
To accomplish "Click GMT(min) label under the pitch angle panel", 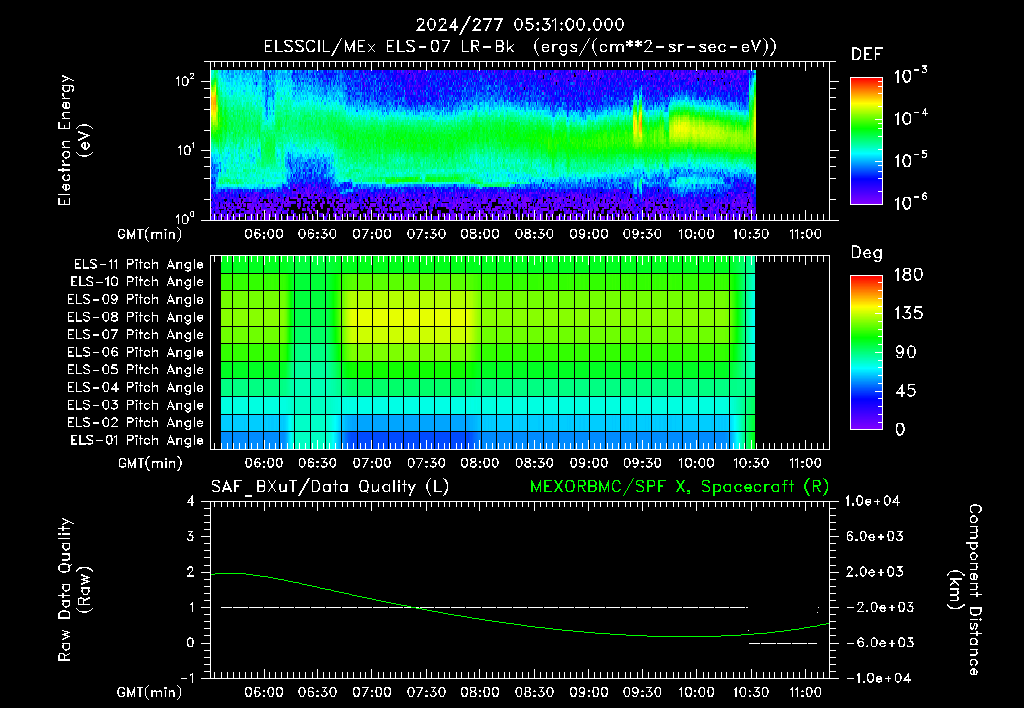I will click(x=150, y=464).
